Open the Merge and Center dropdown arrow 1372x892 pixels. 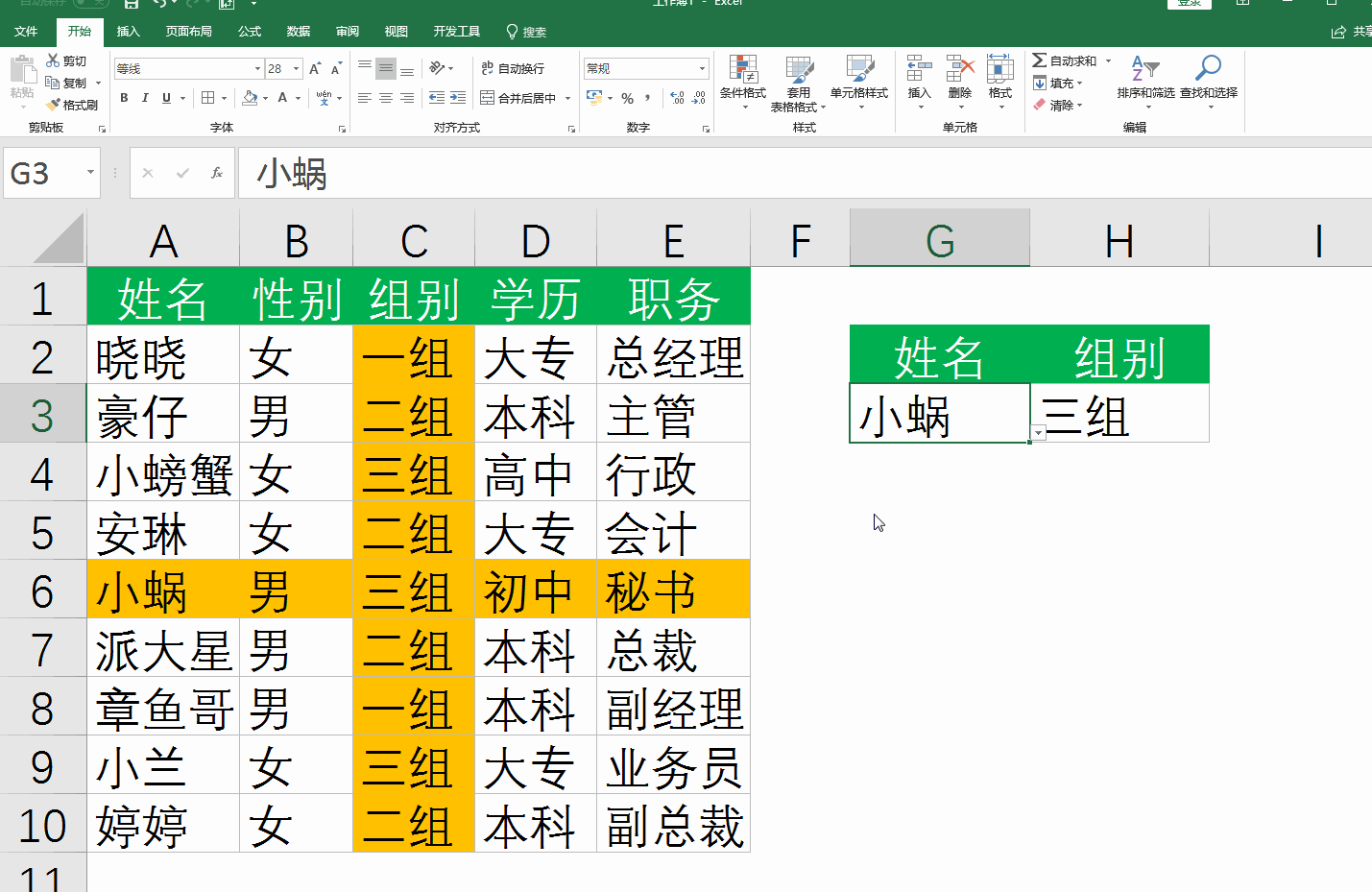point(567,98)
